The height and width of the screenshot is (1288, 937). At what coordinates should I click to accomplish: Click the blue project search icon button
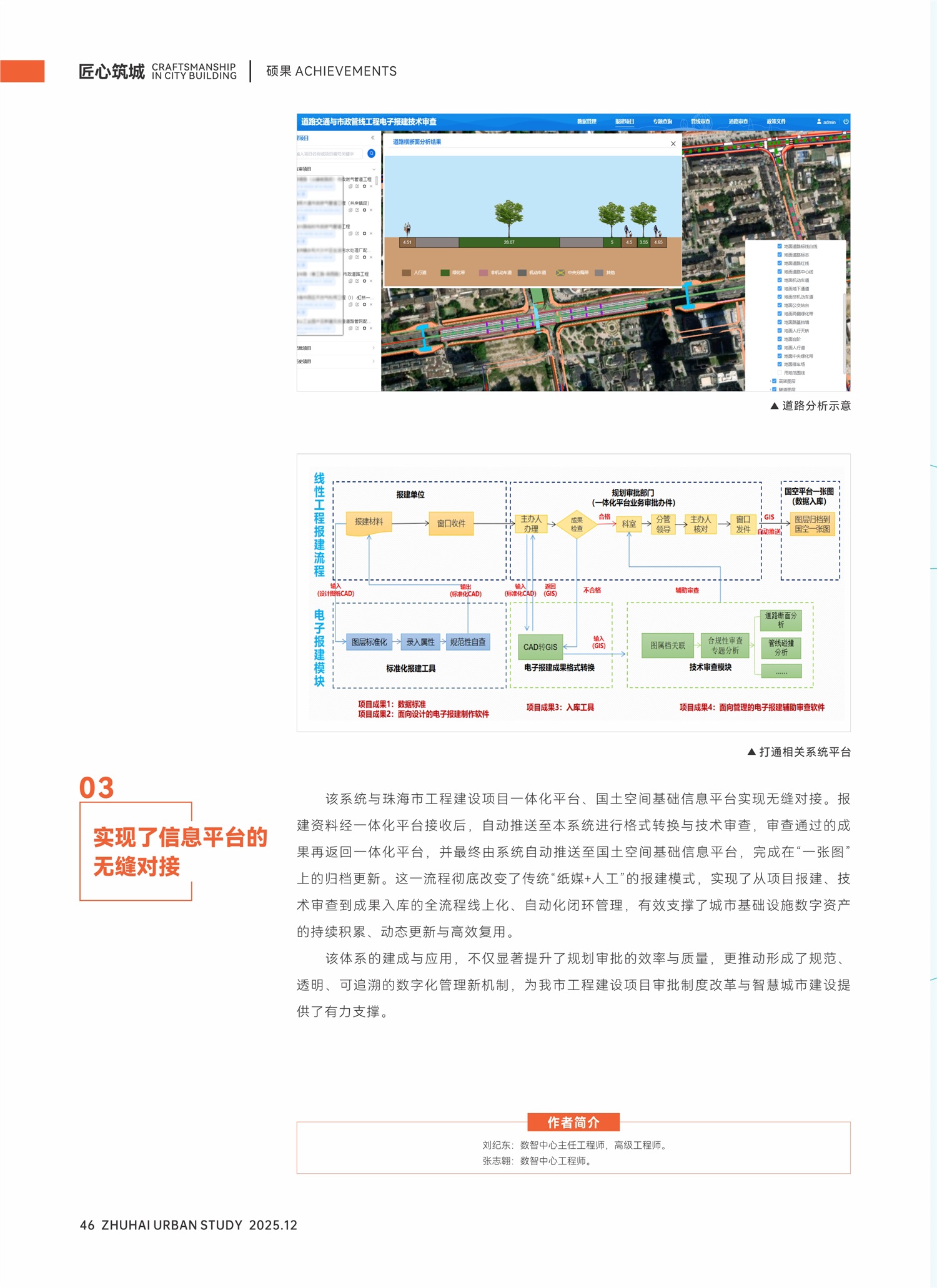click(x=371, y=154)
